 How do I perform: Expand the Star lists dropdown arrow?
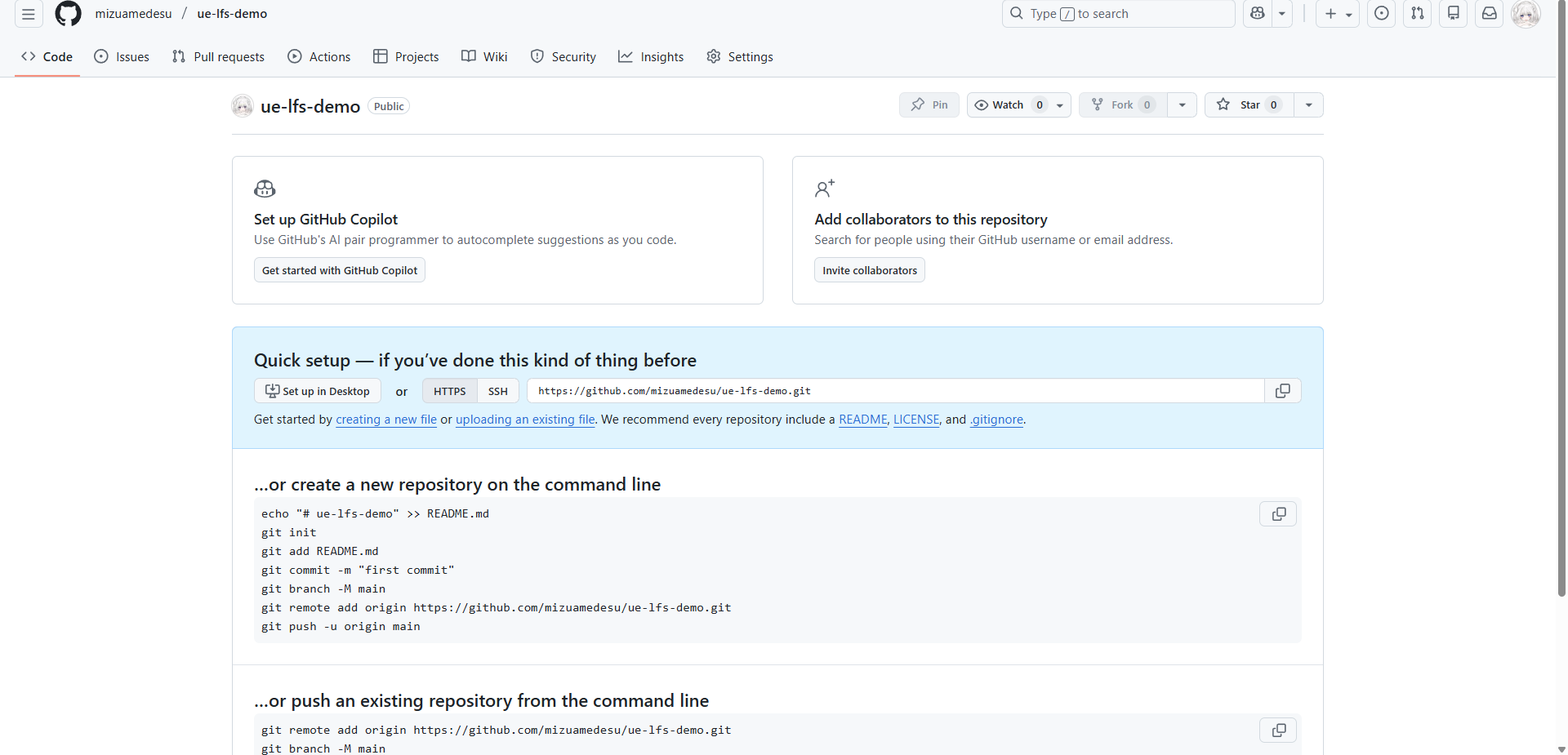pos(1308,105)
